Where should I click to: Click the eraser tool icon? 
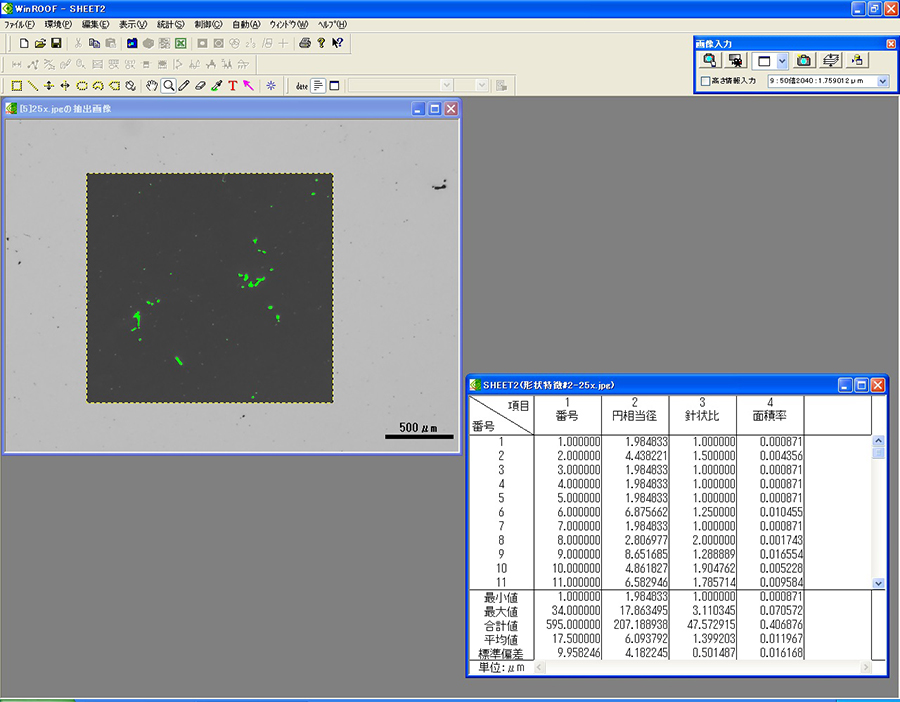point(200,86)
